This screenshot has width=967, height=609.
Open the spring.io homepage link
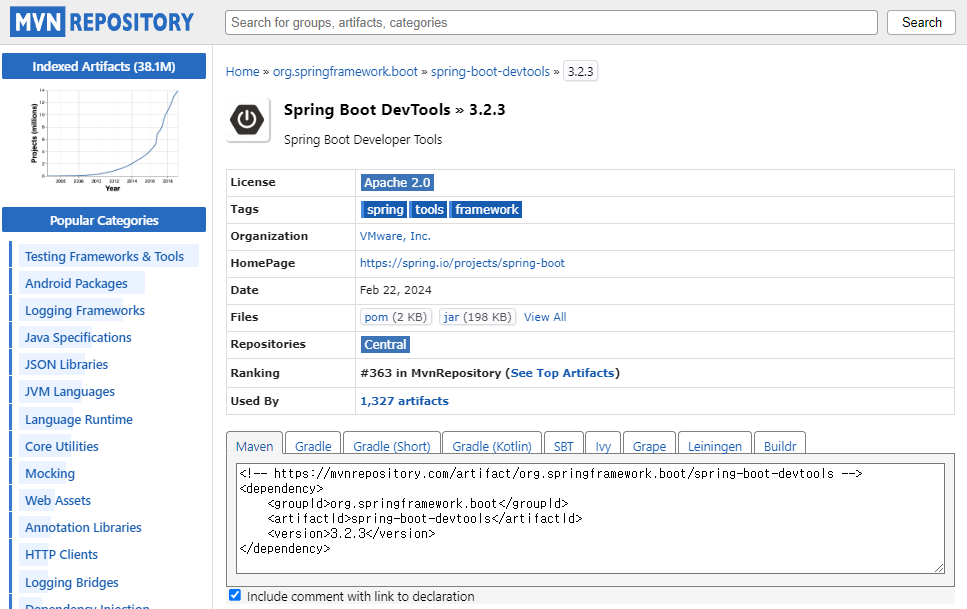coord(462,263)
